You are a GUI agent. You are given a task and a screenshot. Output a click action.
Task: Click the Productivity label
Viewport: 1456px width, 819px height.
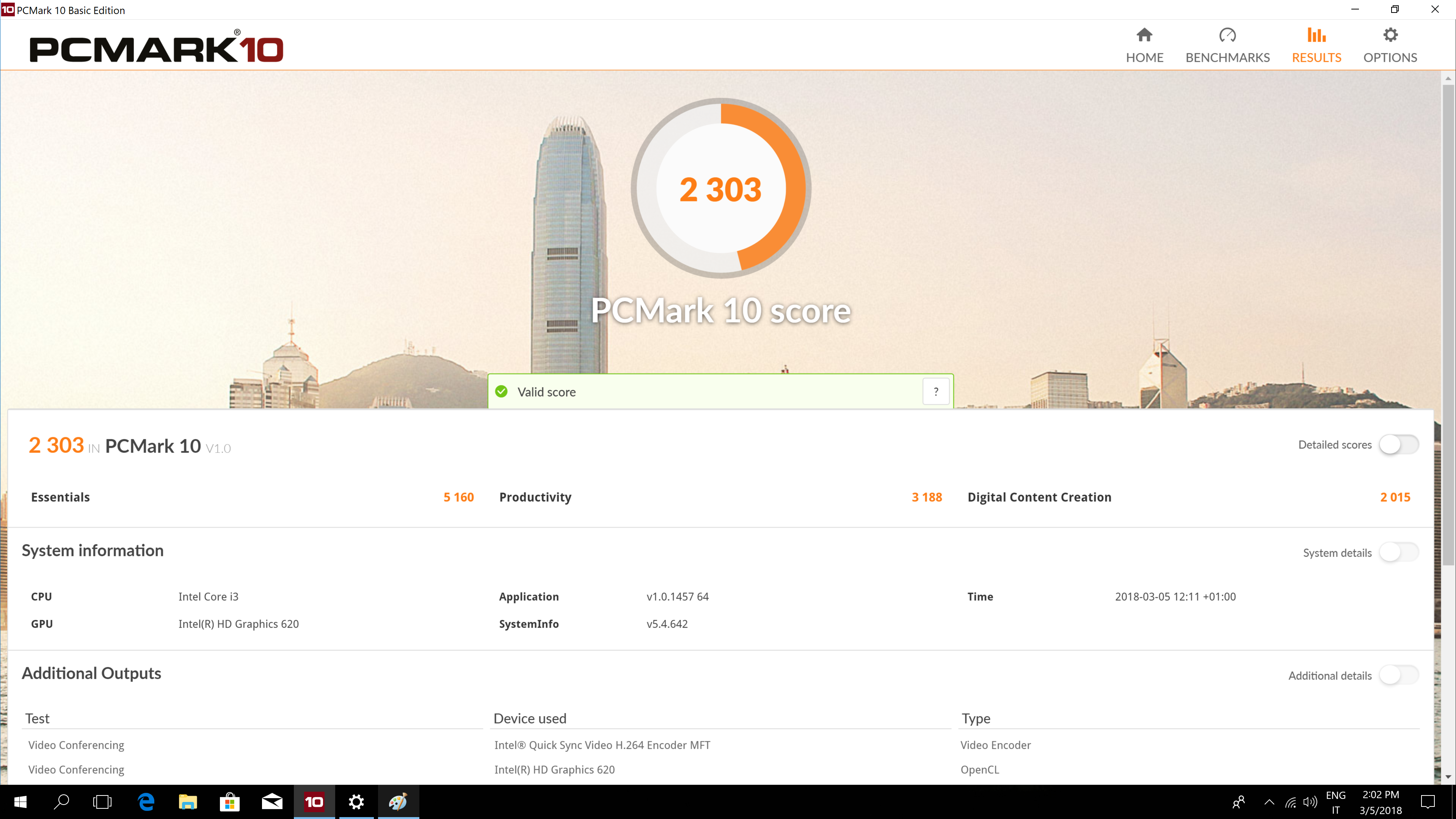click(535, 497)
